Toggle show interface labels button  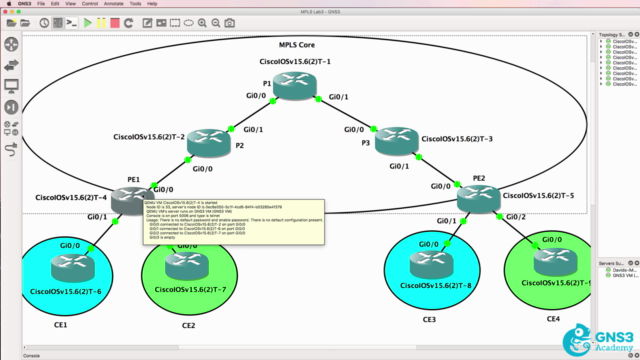[58, 23]
